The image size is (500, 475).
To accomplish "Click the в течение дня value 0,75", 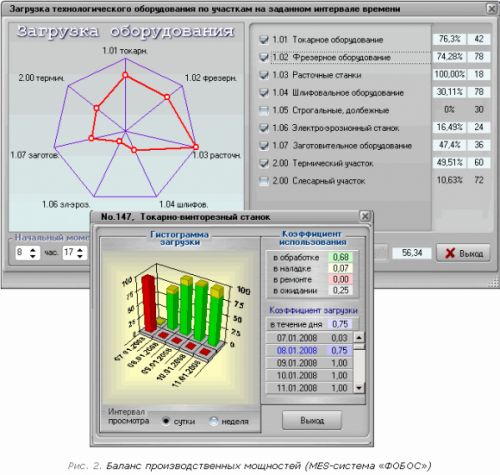I will [340, 324].
